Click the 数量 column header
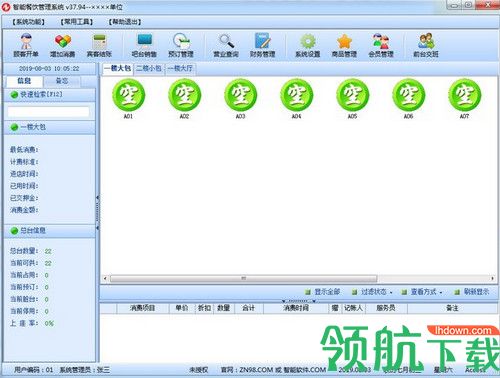 (x=223, y=308)
